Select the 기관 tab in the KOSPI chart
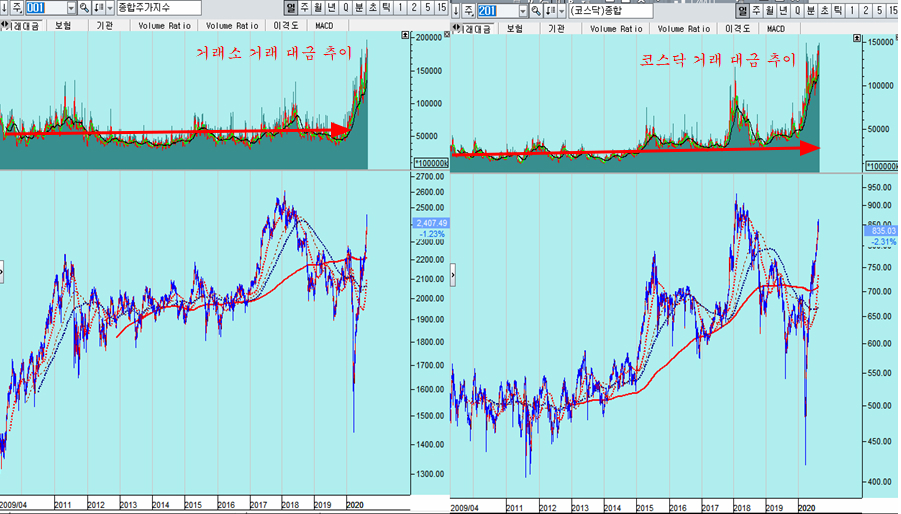This screenshot has height=514, width=901. point(105,27)
